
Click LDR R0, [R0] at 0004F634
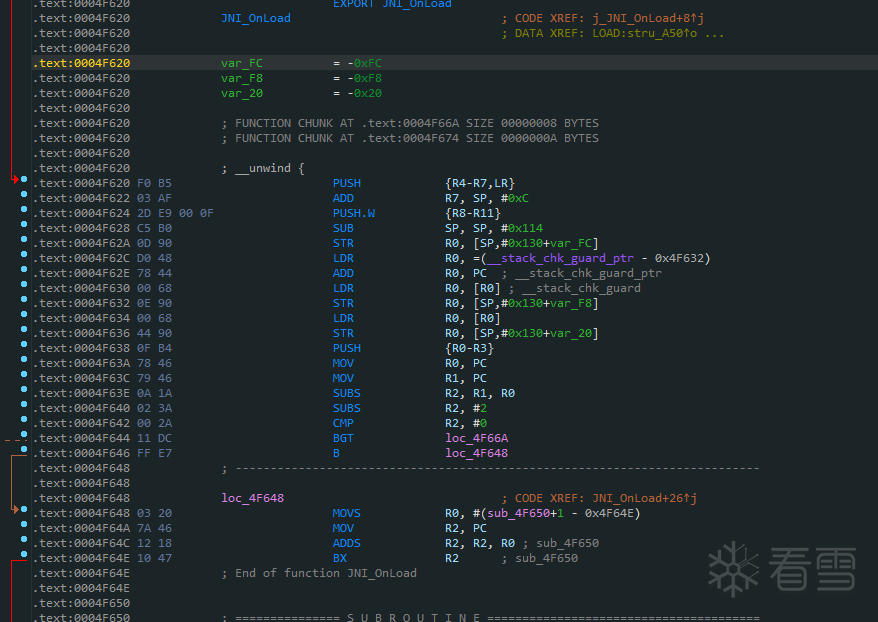point(417,319)
